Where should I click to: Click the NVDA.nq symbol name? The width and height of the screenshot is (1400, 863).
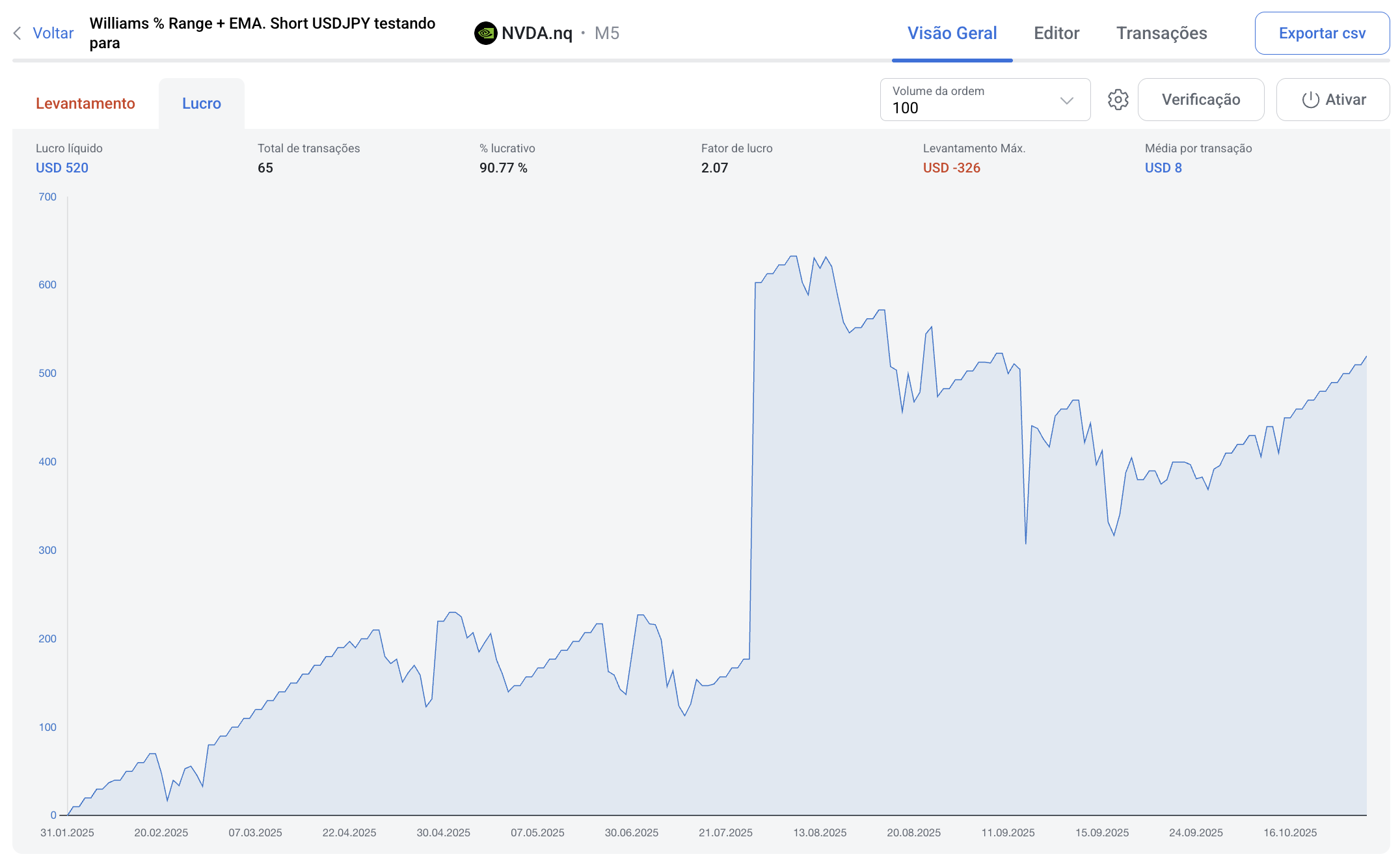coord(537,33)
